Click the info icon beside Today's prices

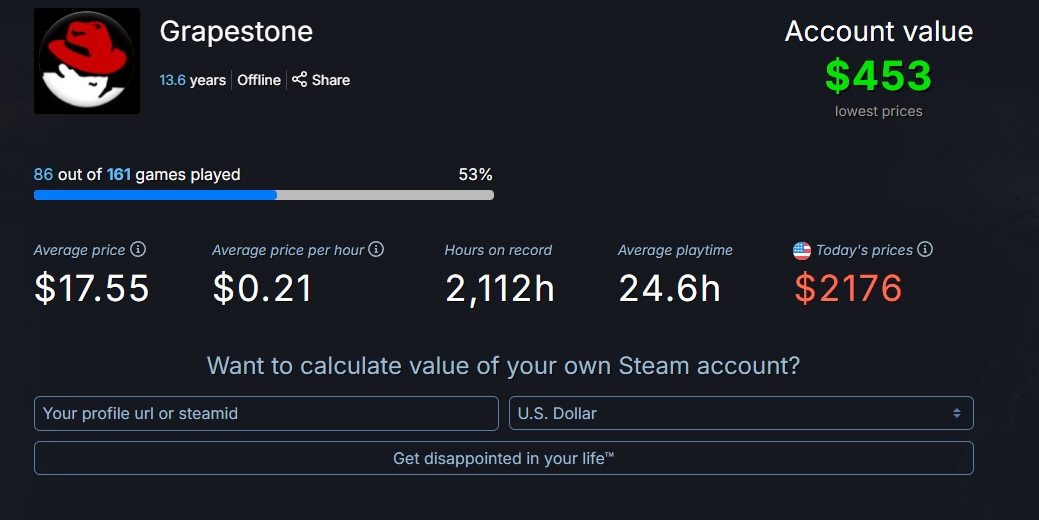[925, 249]
